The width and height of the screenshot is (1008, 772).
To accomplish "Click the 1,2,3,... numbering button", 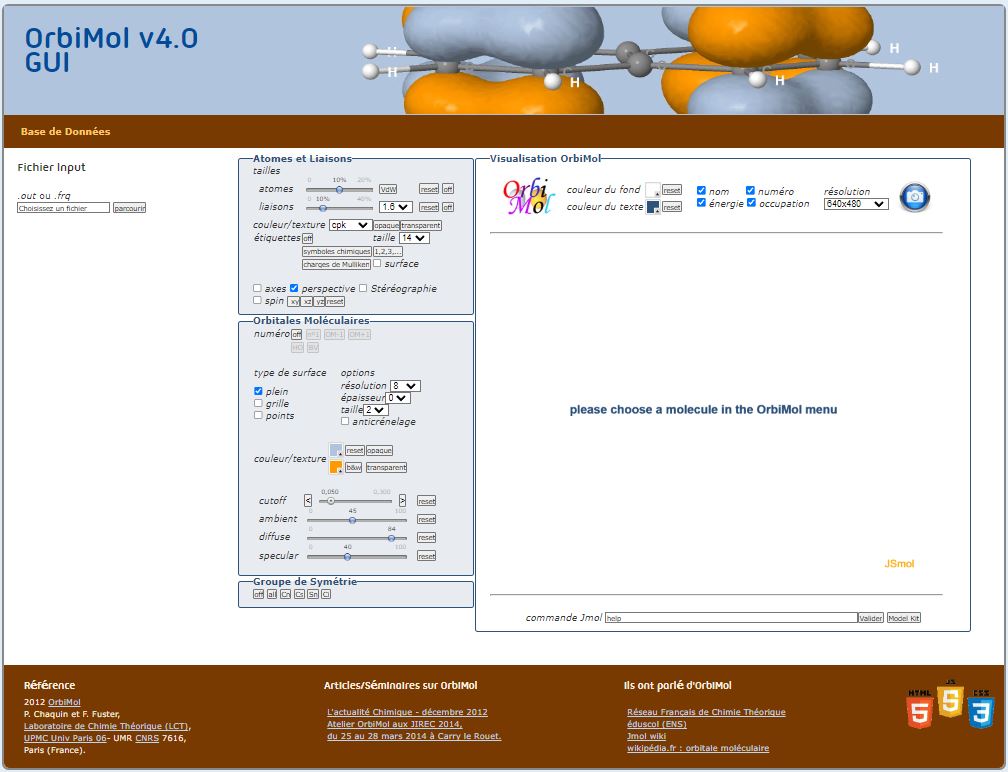I will click(388, 251).
